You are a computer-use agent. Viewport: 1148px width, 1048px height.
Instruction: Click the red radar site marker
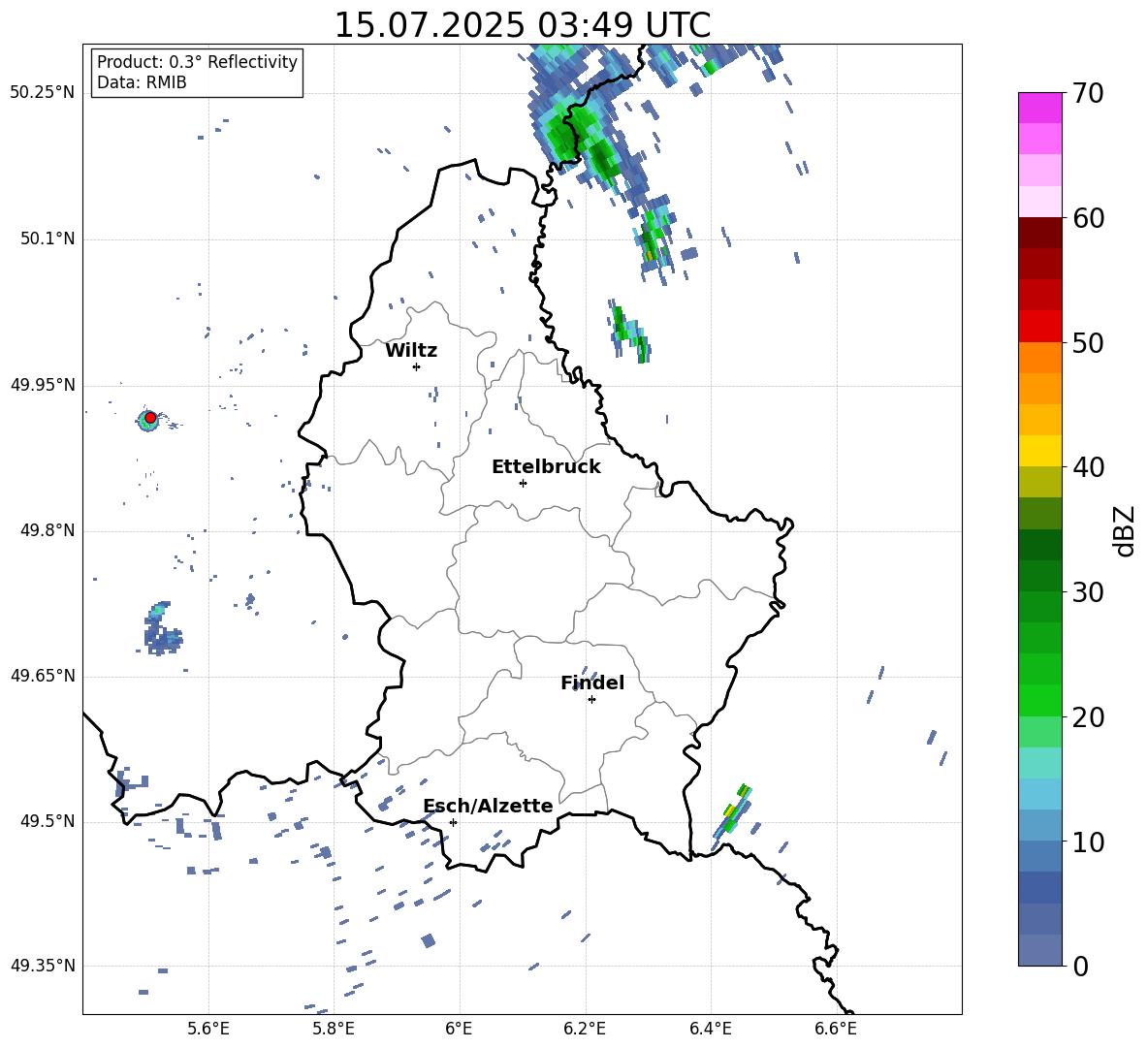point(150,417)
